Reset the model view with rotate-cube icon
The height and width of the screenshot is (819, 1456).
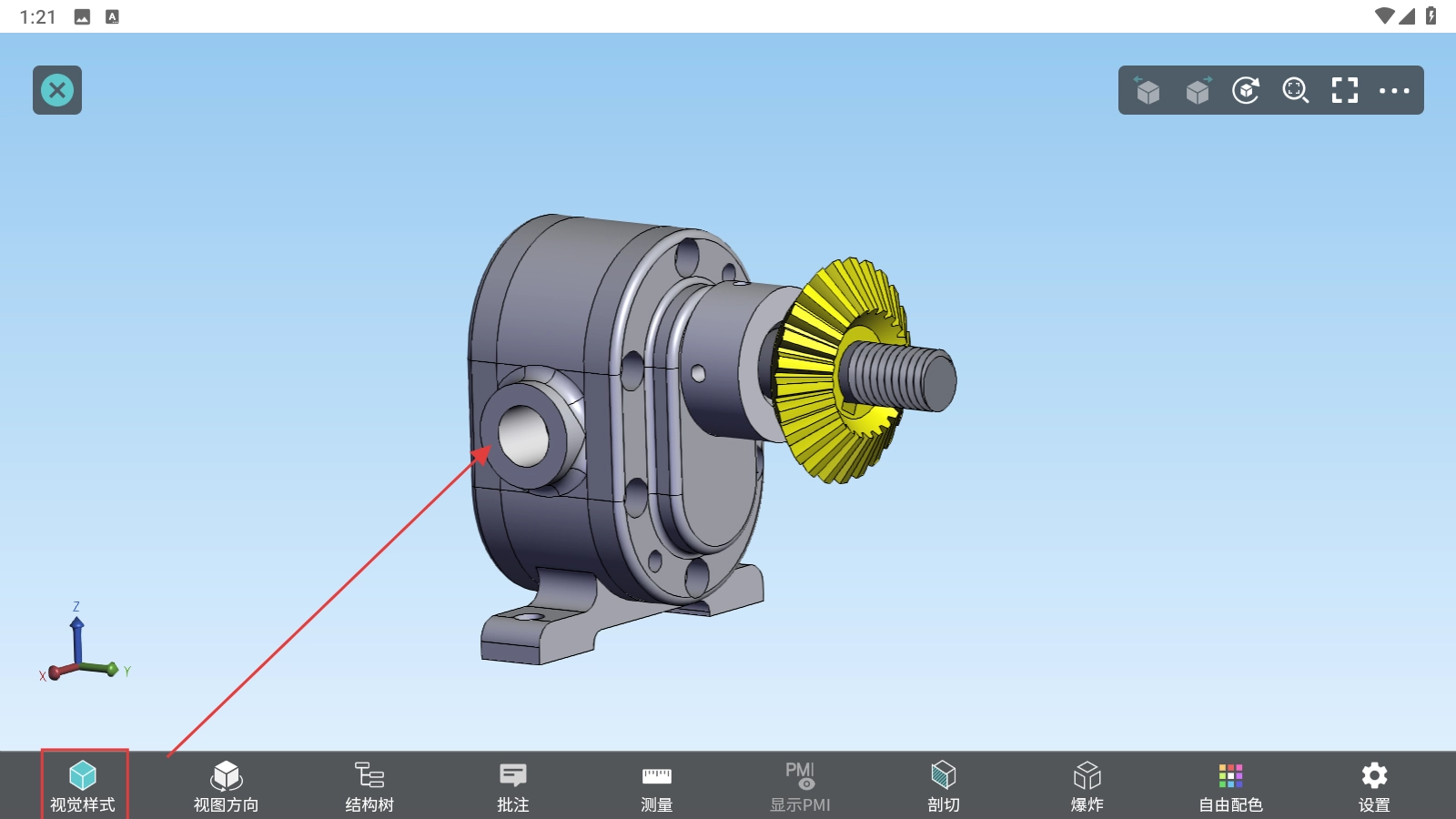tap(1246, 90)
